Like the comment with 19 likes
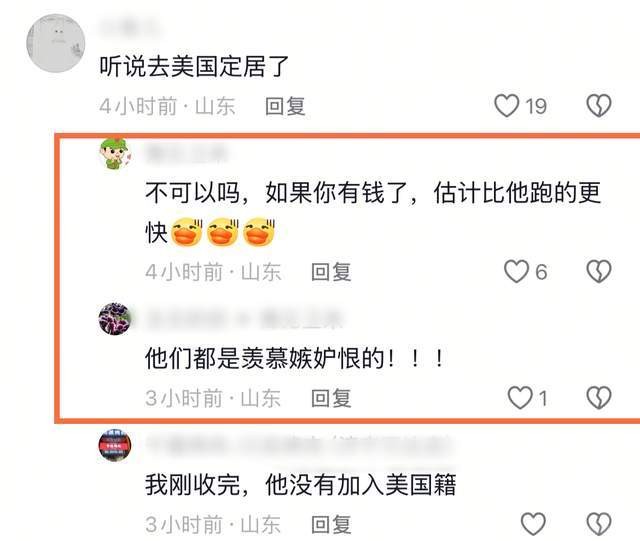The height and width of the screenshot is (541, 640). click(507, 106)
